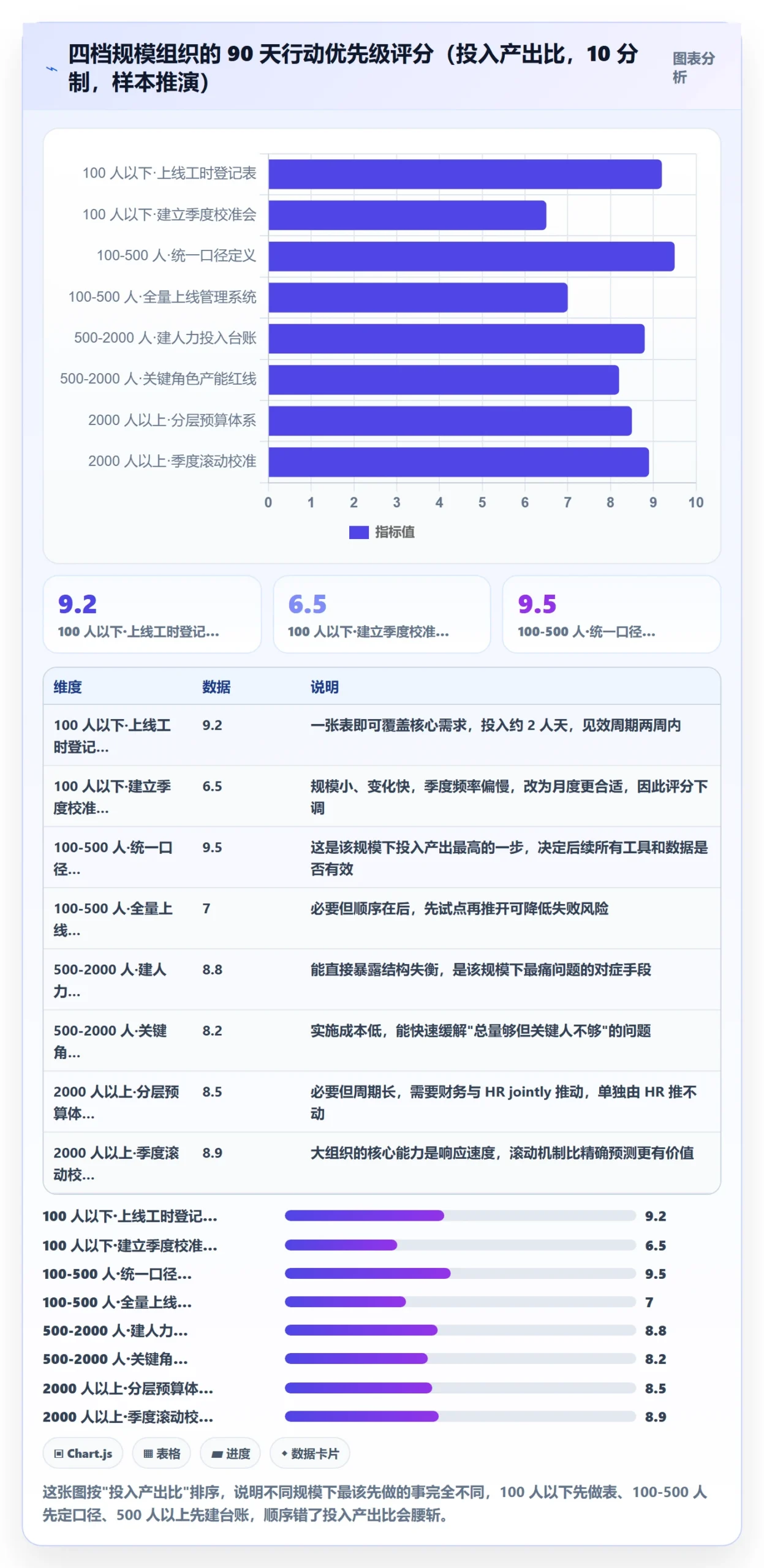The height and width of the screenshot is (1568, 764).
Task: Toggle the 指标值 legend swatch
Action: (358, 532)
